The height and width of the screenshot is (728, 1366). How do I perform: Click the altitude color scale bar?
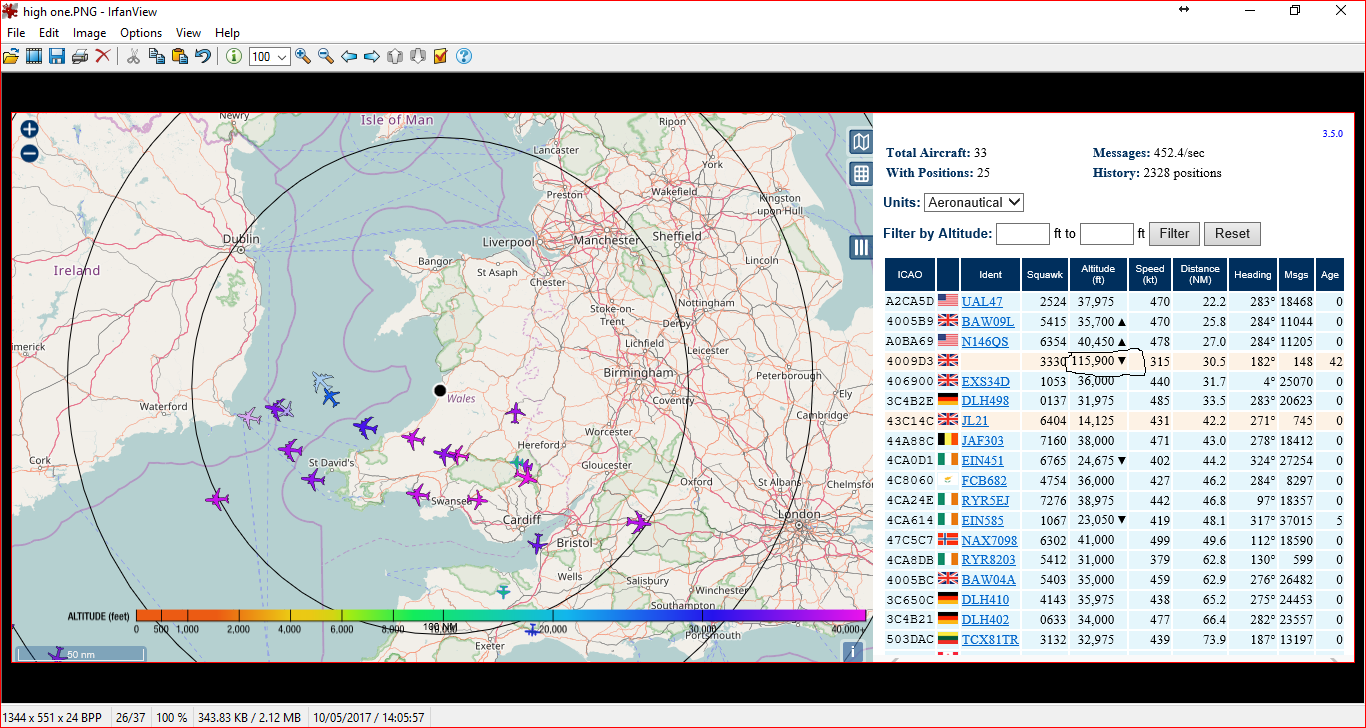tap(500, 615)
